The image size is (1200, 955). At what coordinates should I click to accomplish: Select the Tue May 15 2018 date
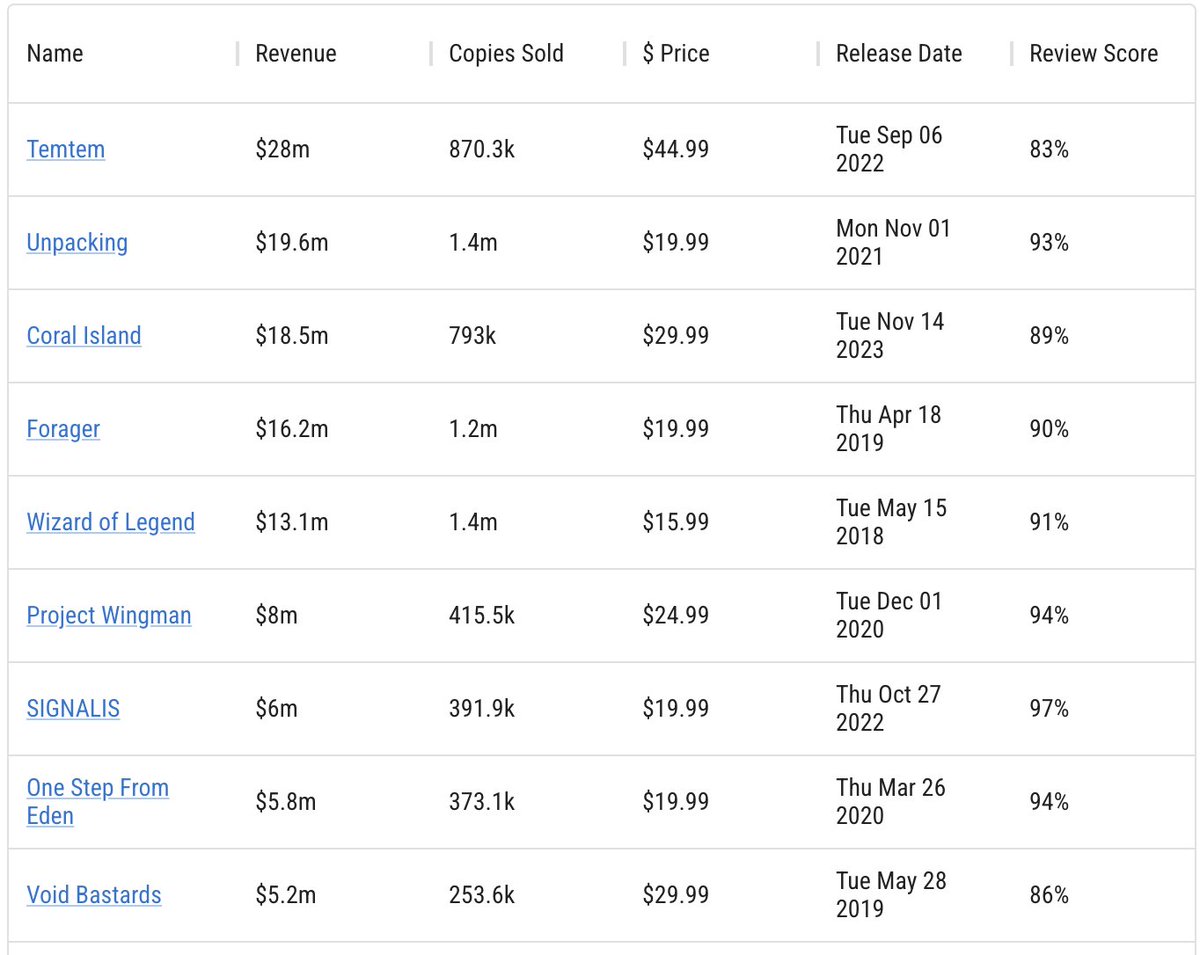click(x=892, y=522)
